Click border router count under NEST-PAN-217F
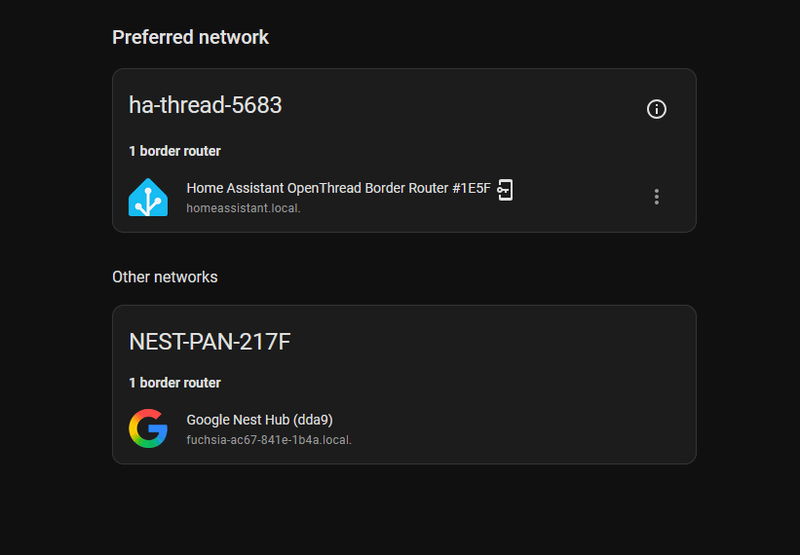Image resolution: width=800 pixels, height=555 pixels. (174, 383)
